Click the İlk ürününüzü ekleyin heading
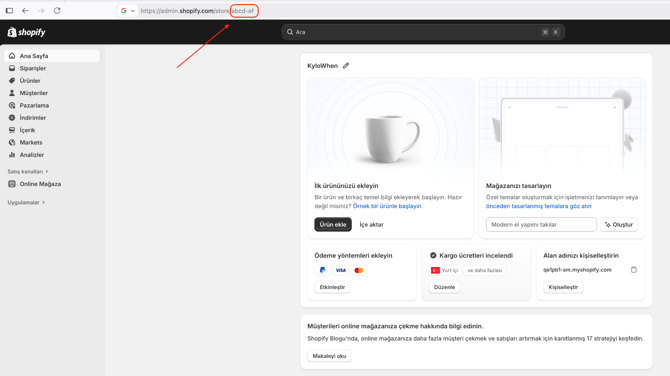The width and height of the screenshot is (670, 376). tap(346, 186)
